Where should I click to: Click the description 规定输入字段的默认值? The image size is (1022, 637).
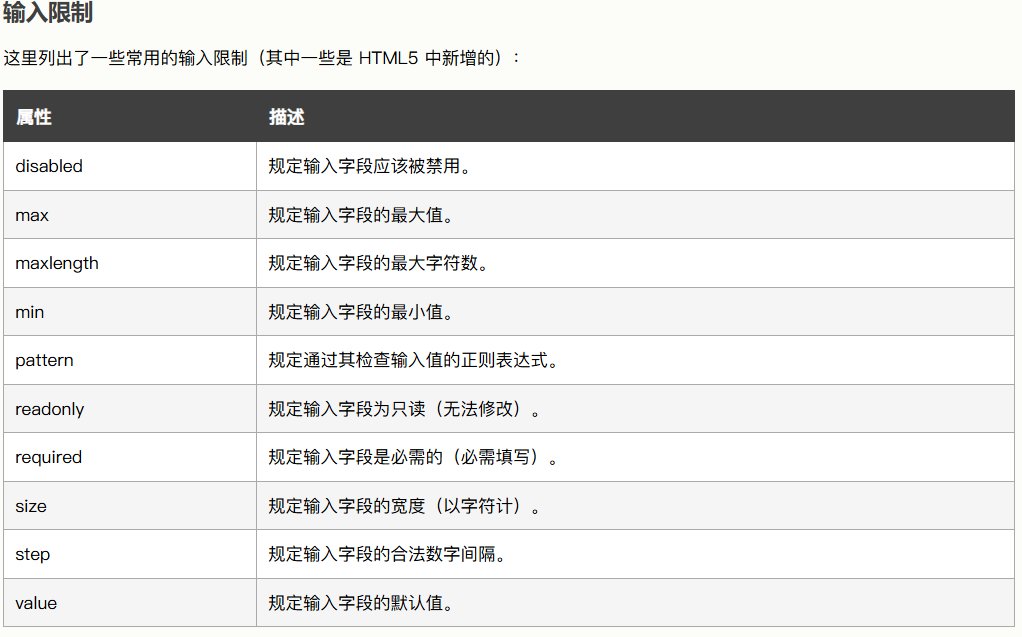tap(360, 603)
